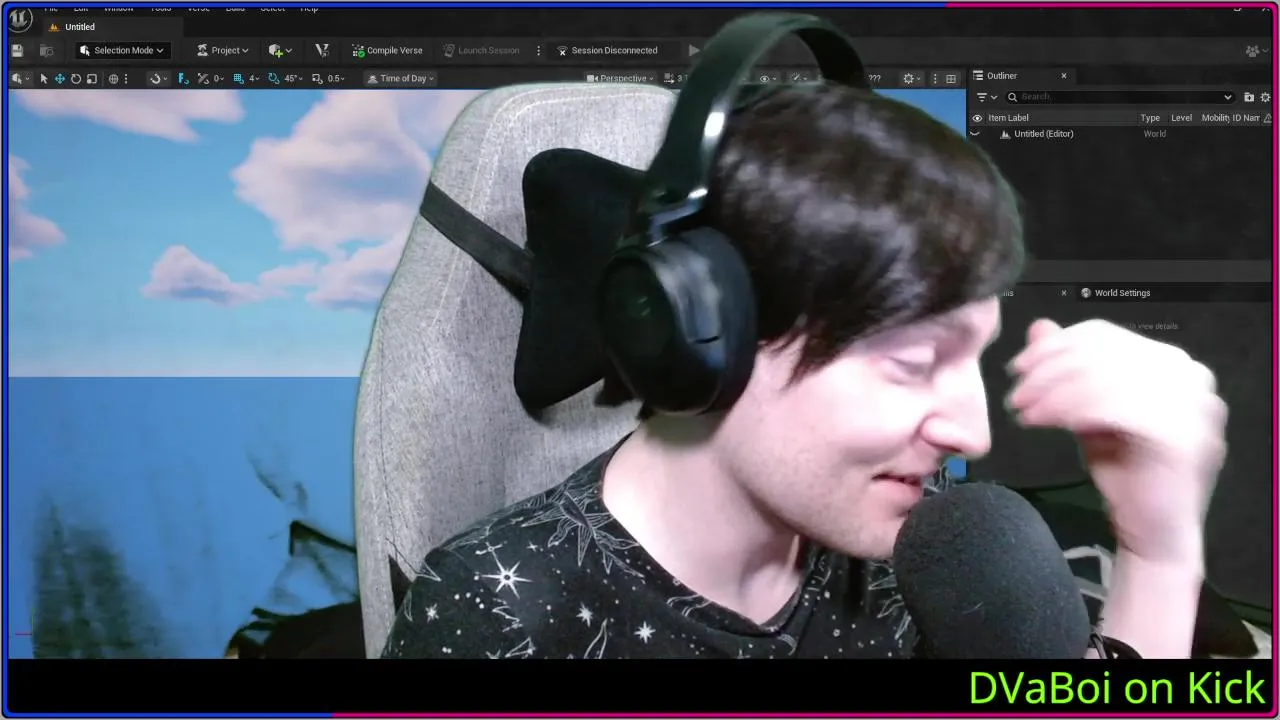The image size is (1280, 720).
Task: Open the Time of Day dropdown
Action: (x=400, y=78)
